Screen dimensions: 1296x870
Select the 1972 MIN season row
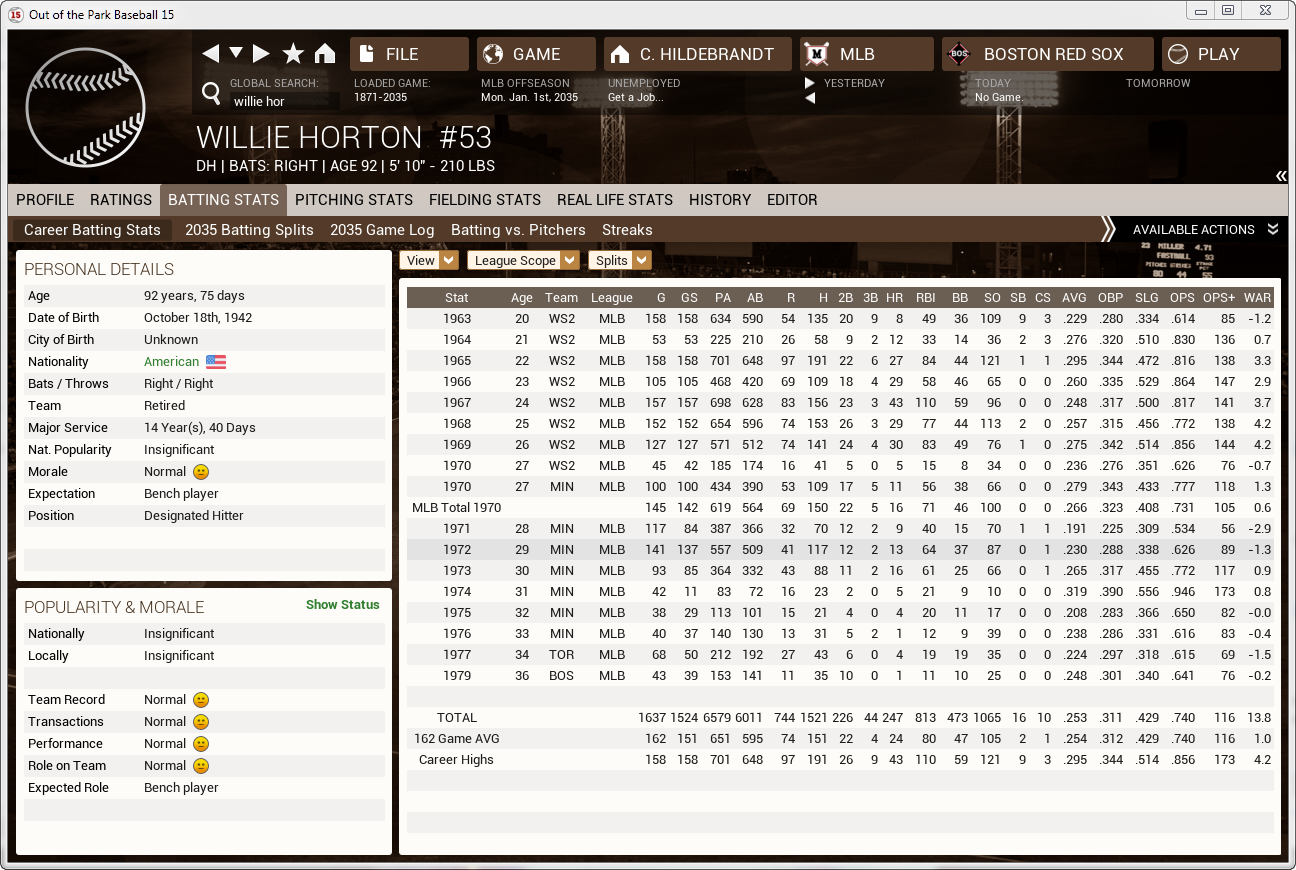[840, 550]
